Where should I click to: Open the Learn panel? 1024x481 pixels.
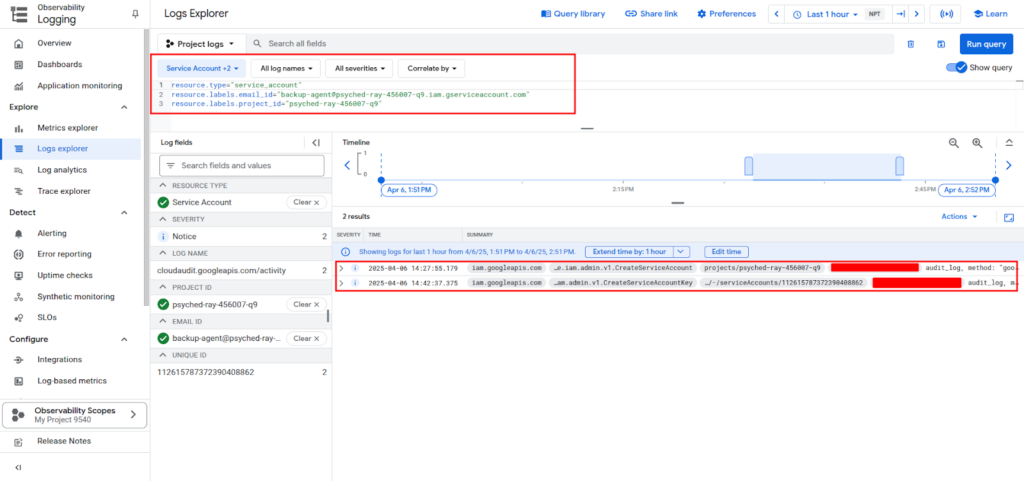pos(990,14)
